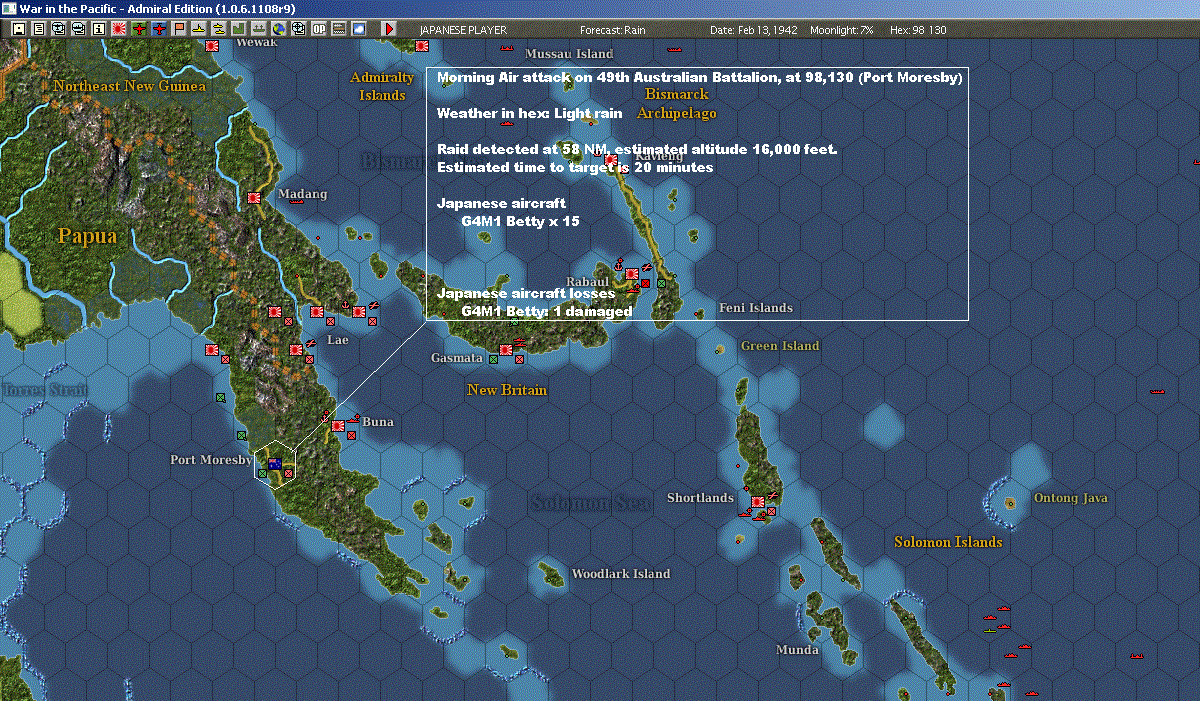Click the 'Date: Feb 13, 1942' status text
The image size is (1200, 701).
point(754,30)
